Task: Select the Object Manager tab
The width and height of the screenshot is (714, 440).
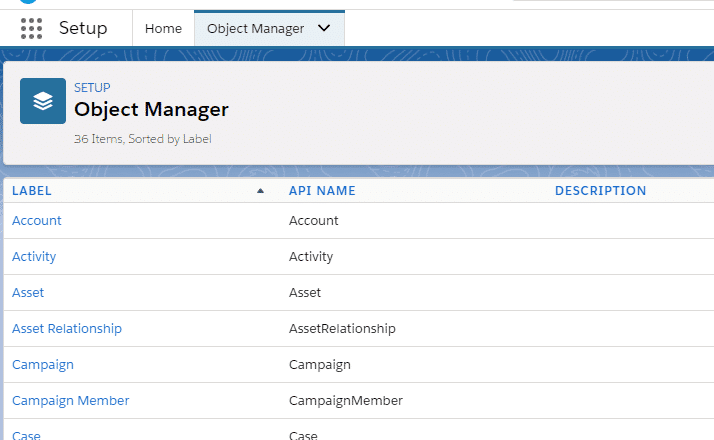Action: tap(255, 28)
